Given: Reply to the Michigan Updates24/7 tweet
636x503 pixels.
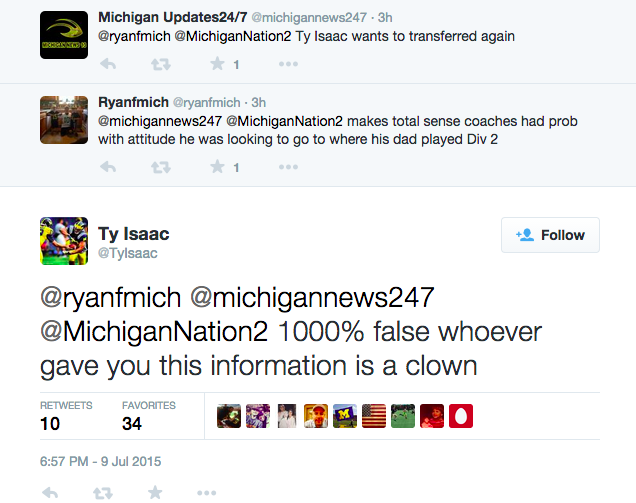Looking at the screenshot, I should click(109, 65).
